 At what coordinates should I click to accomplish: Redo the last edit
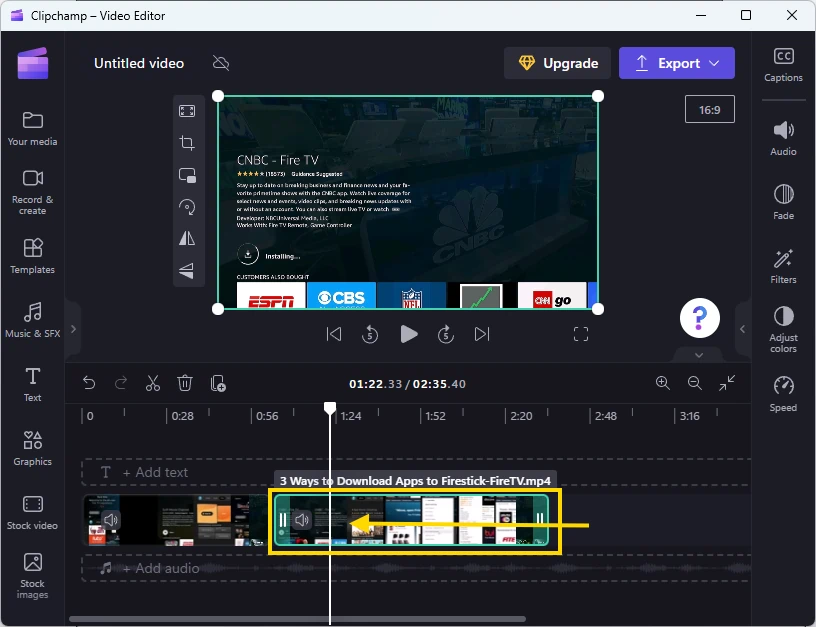[x=121, y=383]
